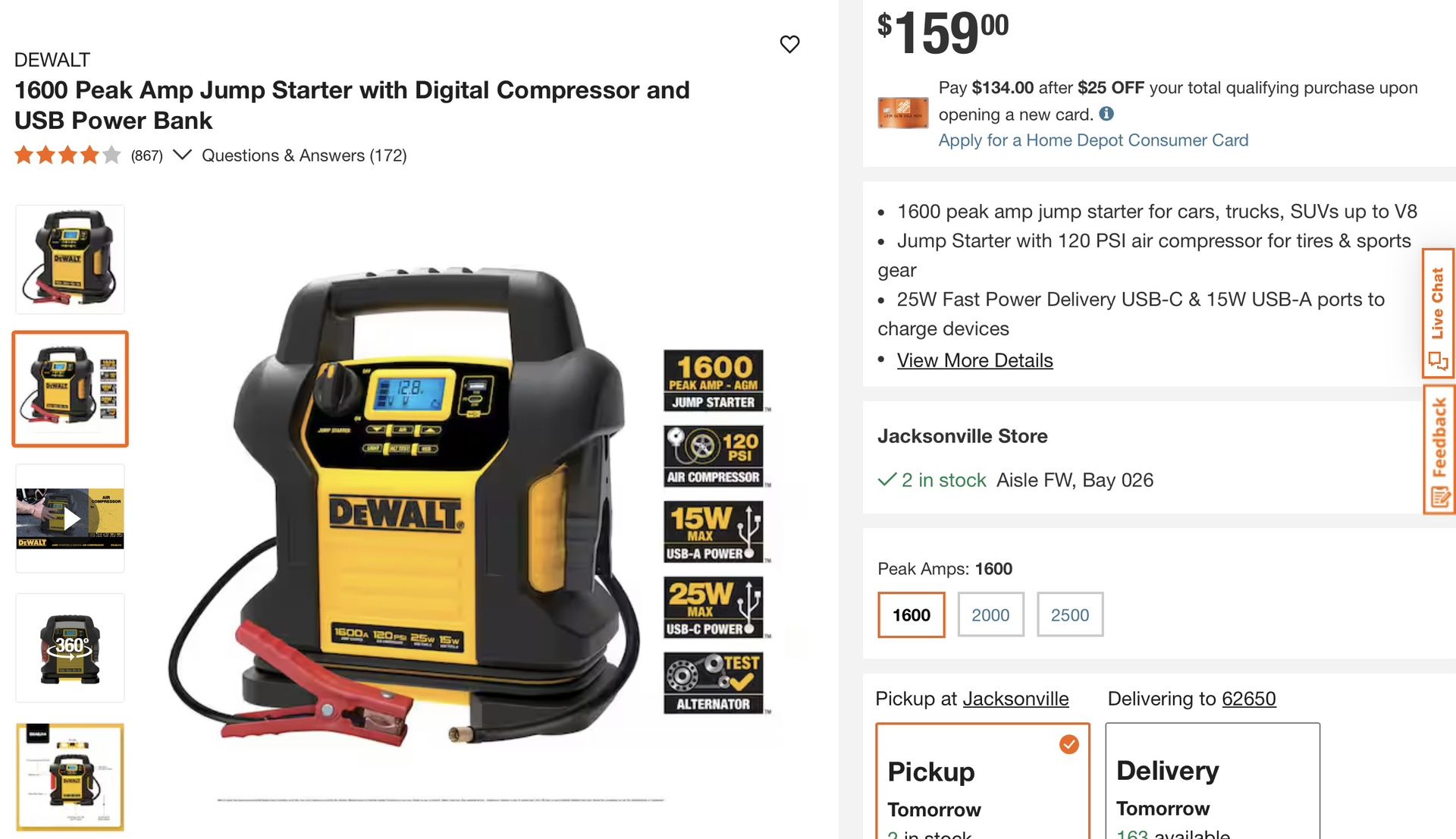Viewport: 1456px width, 839px height.
Task: Click the star rating icons
Action: 67,155
